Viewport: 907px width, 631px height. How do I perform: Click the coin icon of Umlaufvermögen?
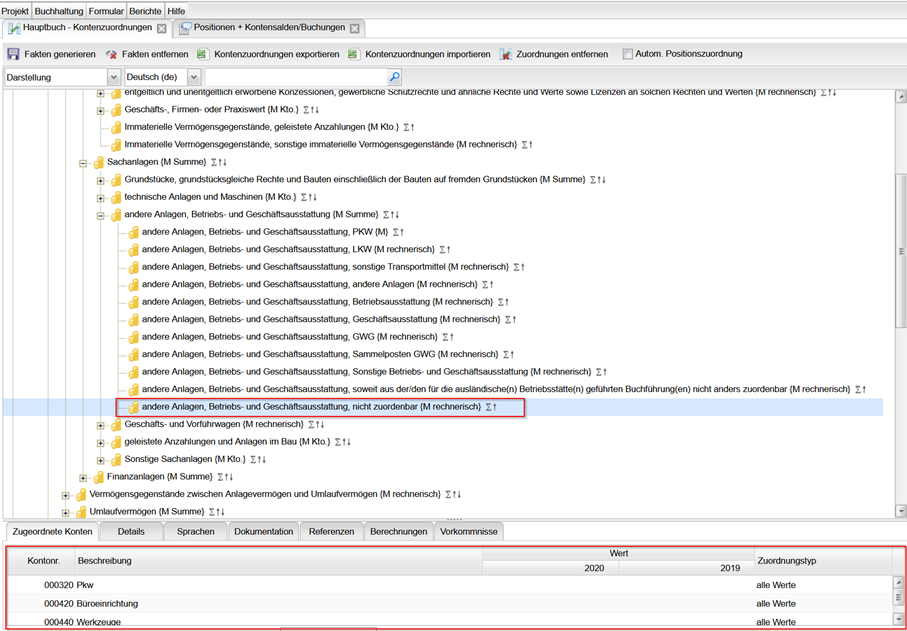click(x=82, y=512)
